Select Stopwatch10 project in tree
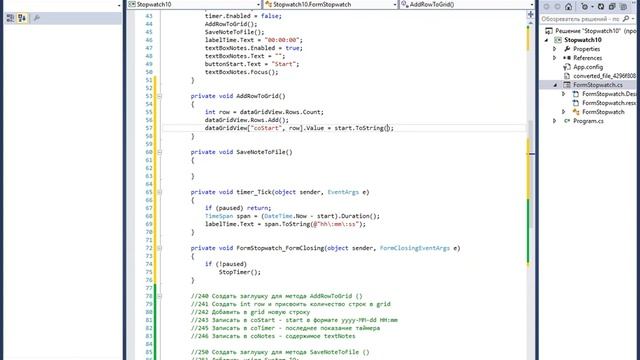 click(582, 40)
